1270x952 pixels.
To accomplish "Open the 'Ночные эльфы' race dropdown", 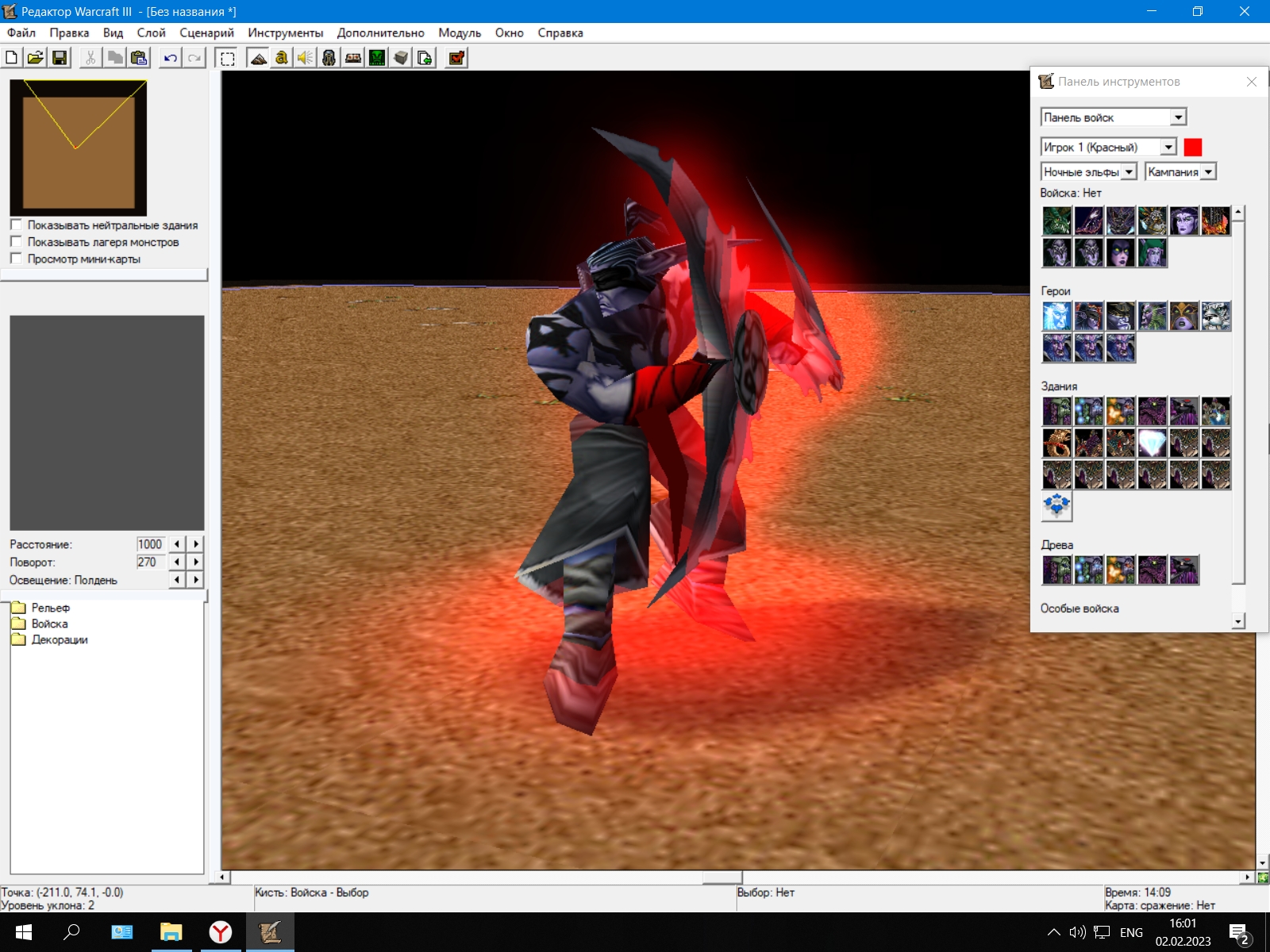I will point(1088,171).
